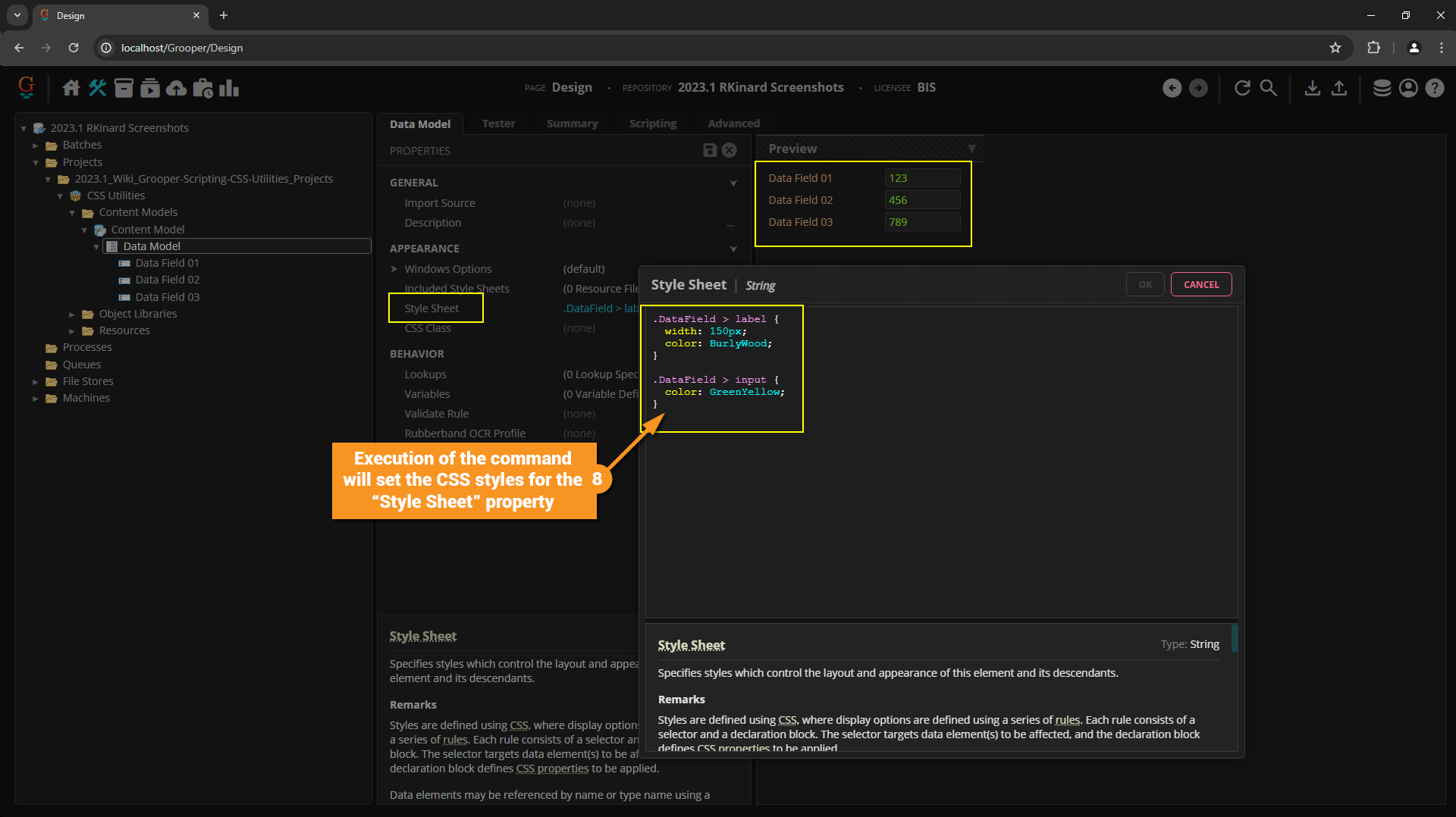Expand the Windows Options property
Screen dimensions: 1456x817
click(394, 269)
